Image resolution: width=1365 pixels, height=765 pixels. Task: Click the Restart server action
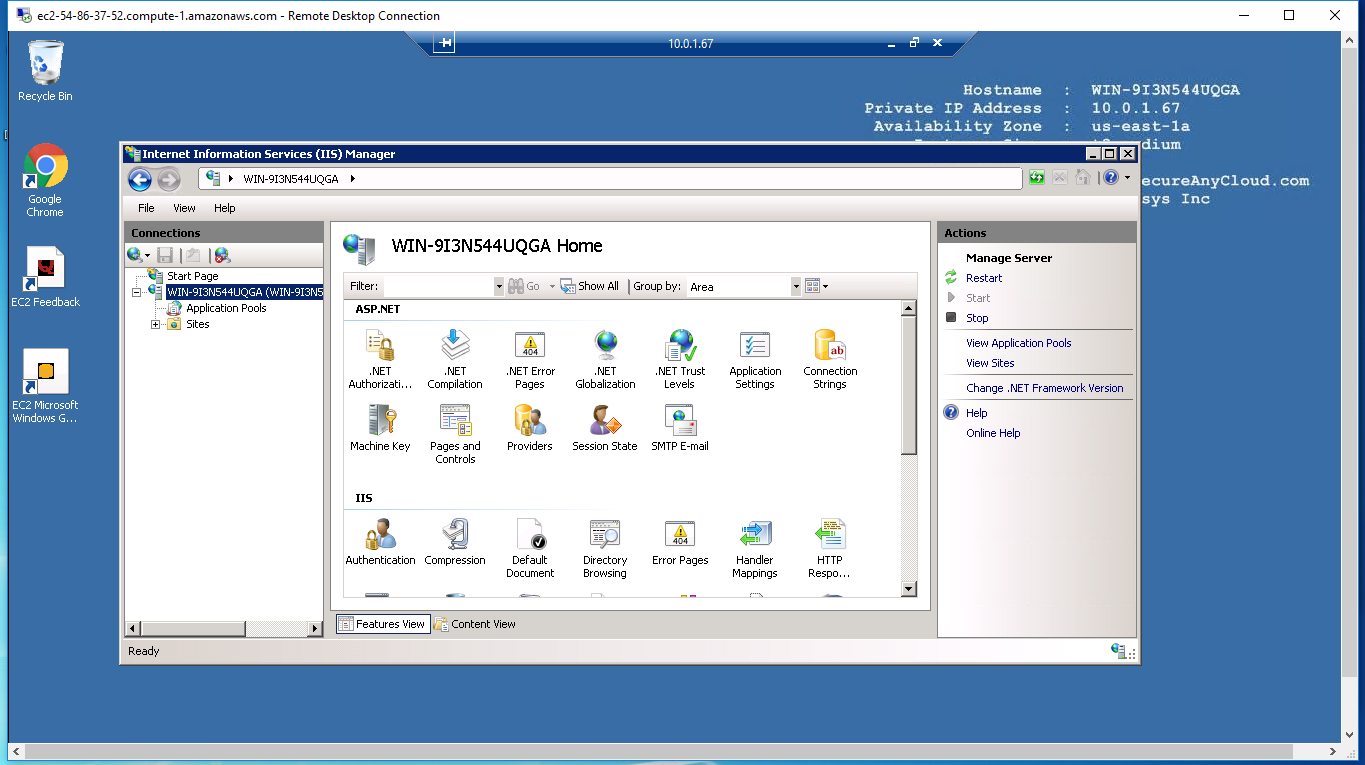[x=984, y=278]
